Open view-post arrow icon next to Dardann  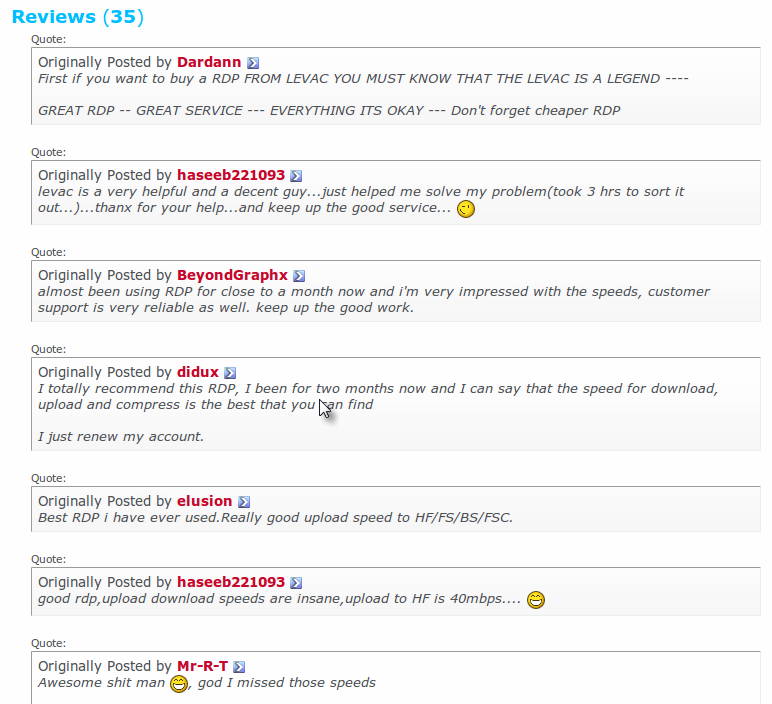(253, 63)
